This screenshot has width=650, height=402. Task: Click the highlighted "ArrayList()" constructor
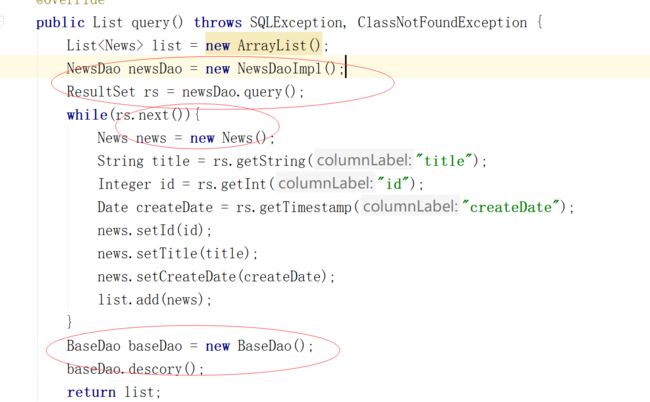(279, 45)
